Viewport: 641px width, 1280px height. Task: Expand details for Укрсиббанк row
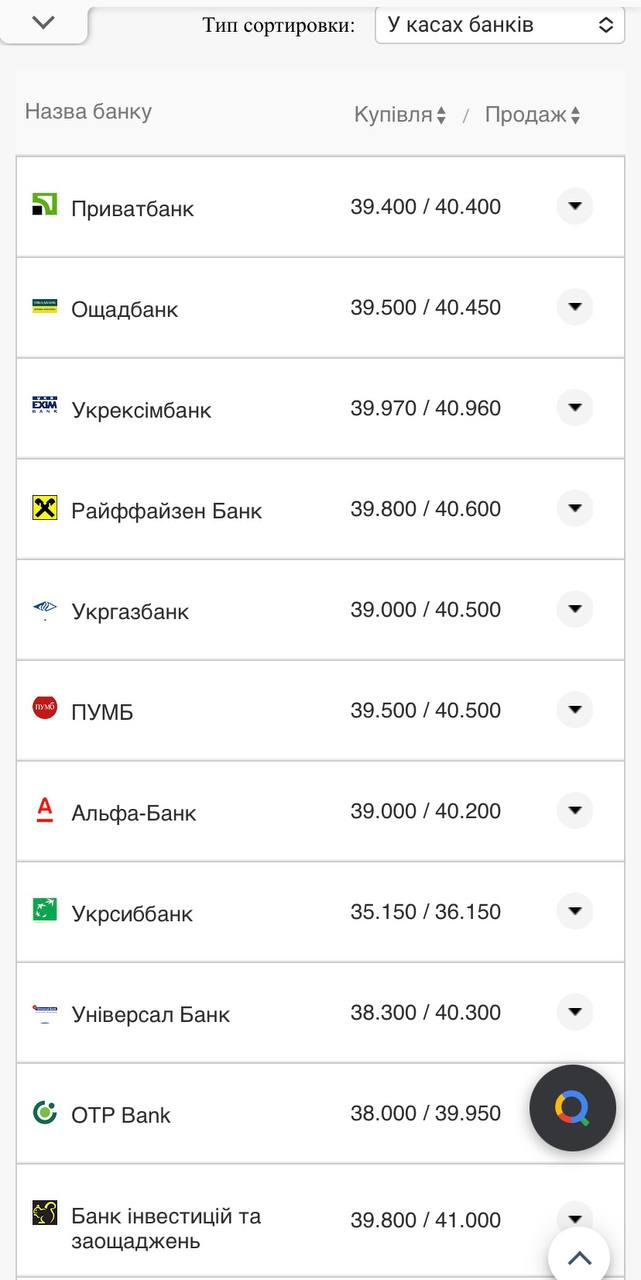coord(575,911)
